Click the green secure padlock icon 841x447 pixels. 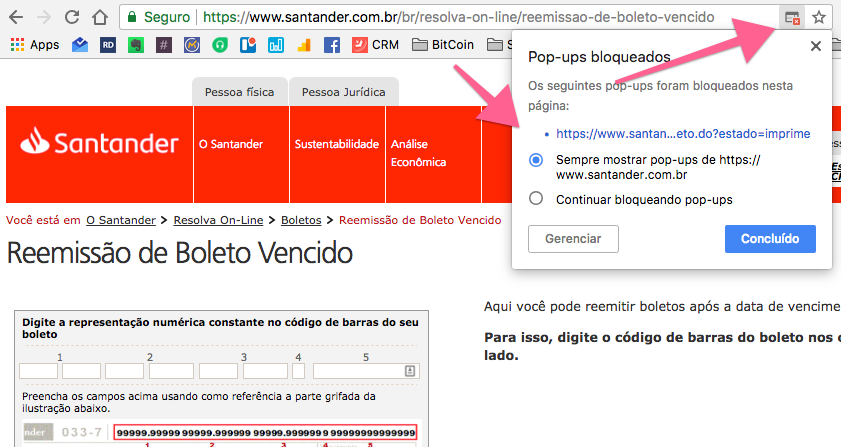click(x=131, y=17)
